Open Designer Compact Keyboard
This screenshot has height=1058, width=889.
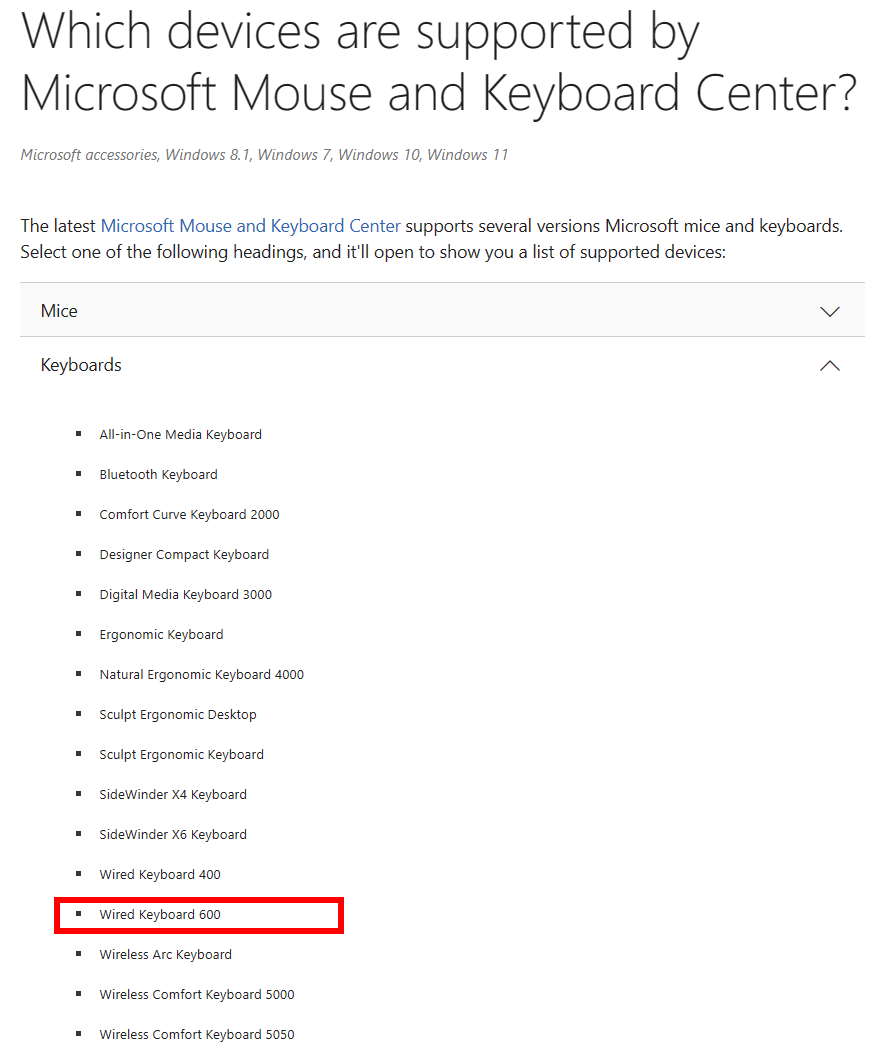(x=184, y=554)
